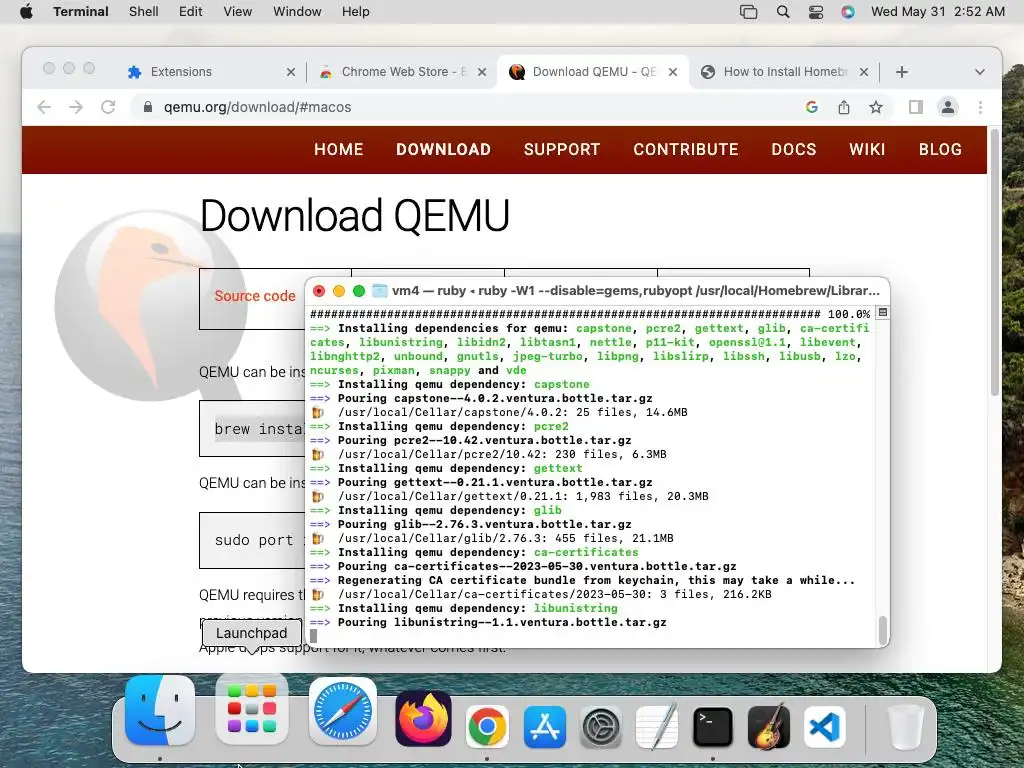Open the Edit menu
1024x768 pixels.
point(191,12)
